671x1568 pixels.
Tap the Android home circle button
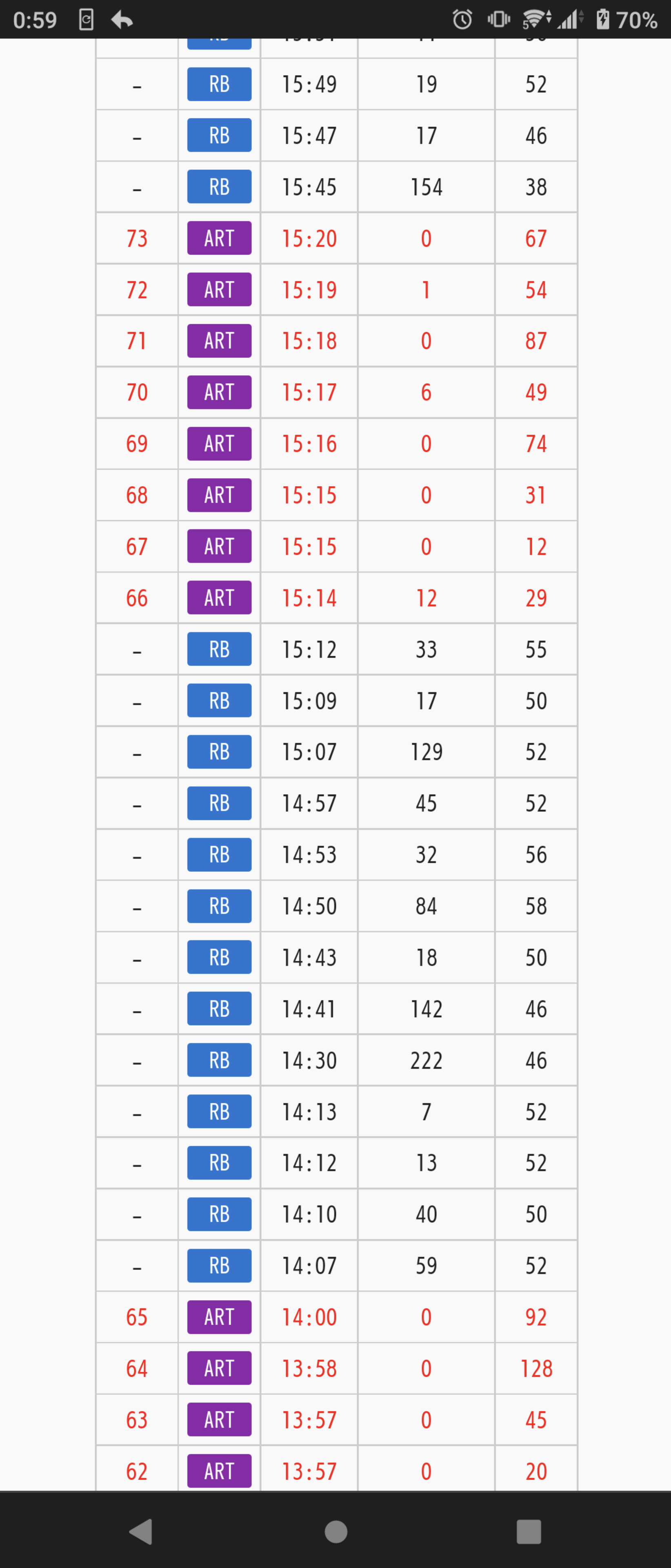(336, 1532)
